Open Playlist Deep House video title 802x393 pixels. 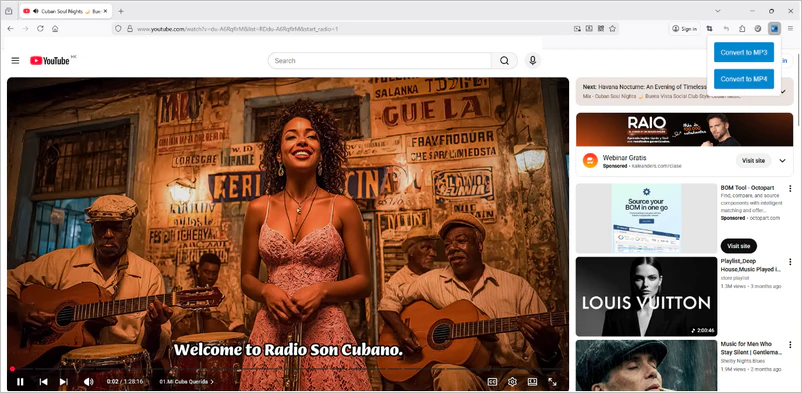click(750, 265)
